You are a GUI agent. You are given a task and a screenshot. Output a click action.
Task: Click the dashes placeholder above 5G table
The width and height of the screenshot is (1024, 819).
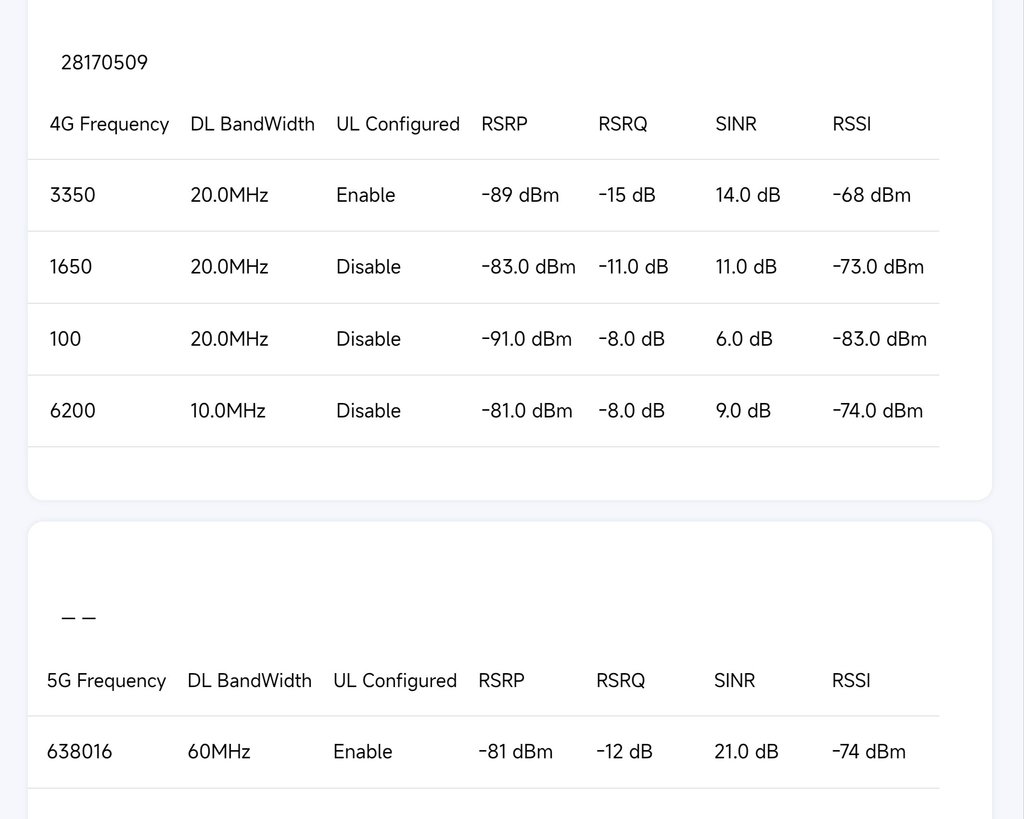point(79,618)
